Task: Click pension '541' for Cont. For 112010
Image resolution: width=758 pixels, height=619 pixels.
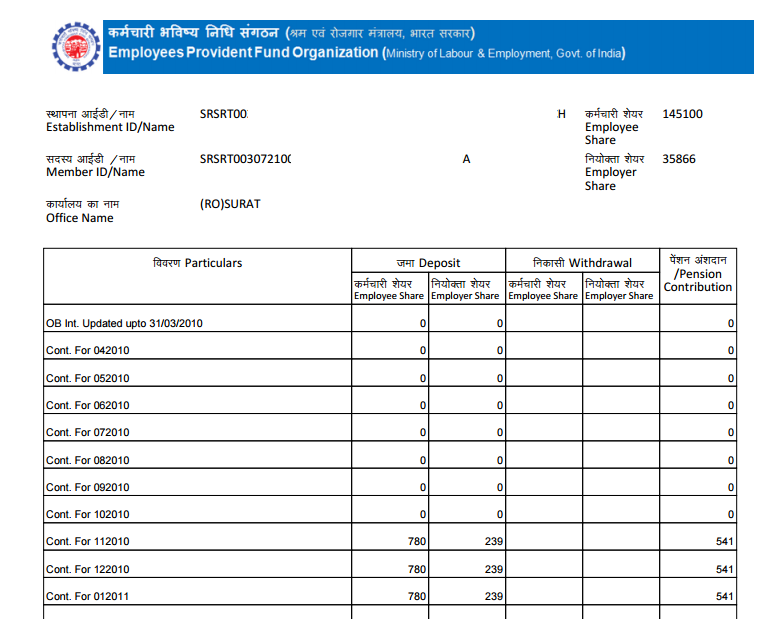Action: 725,542
